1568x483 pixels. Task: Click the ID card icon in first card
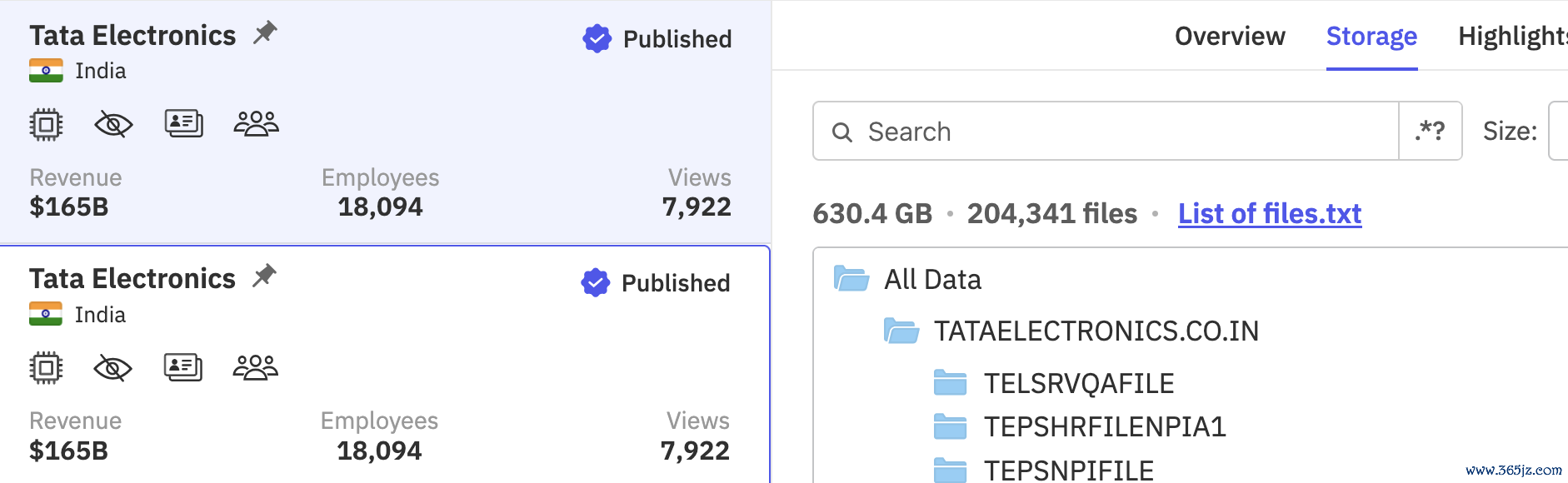pyautogui.click(x=184, y=123)
